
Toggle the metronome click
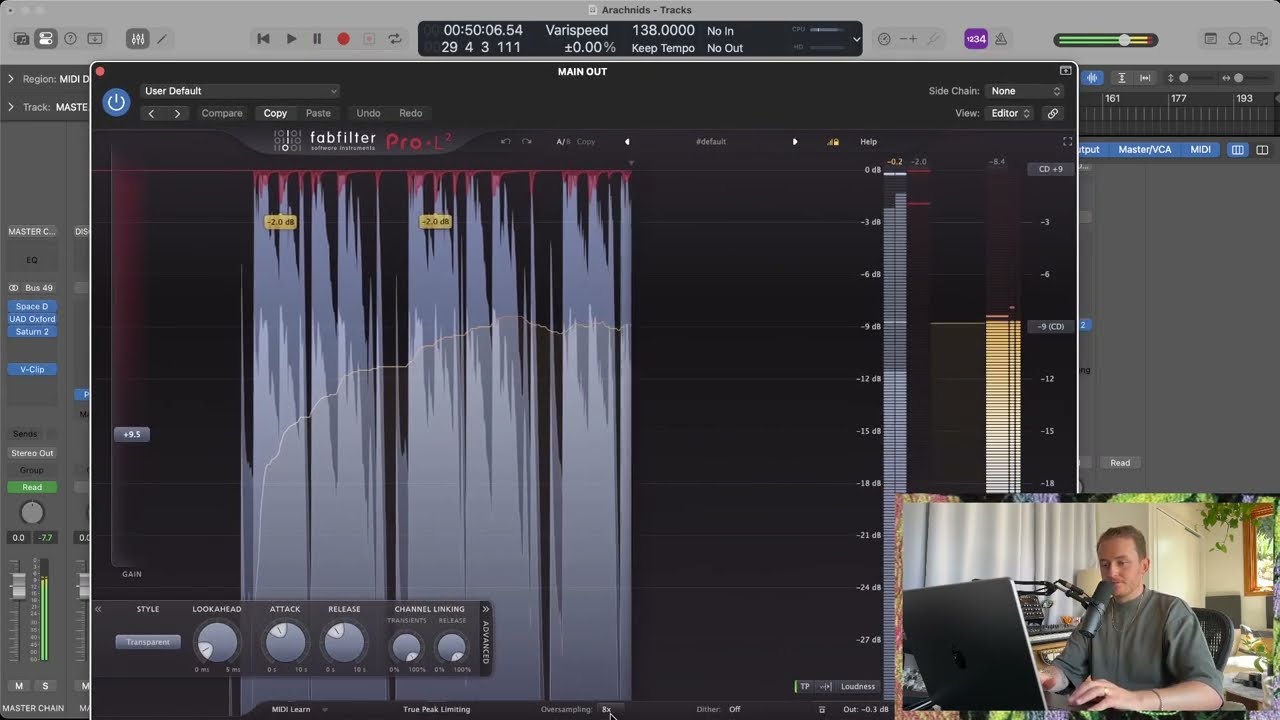(x=1001, y=39)
